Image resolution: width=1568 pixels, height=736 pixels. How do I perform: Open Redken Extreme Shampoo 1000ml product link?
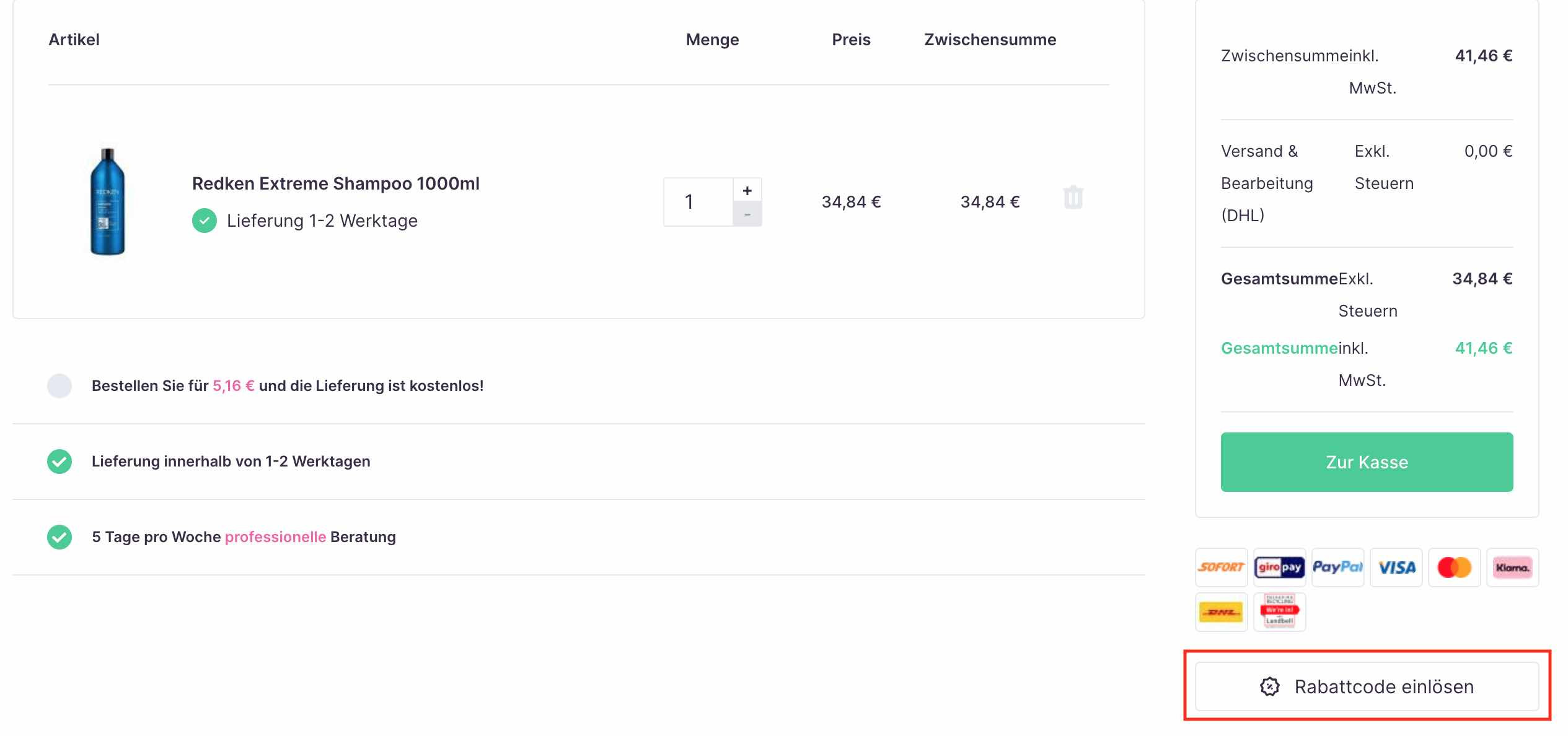tap(335, 183)
